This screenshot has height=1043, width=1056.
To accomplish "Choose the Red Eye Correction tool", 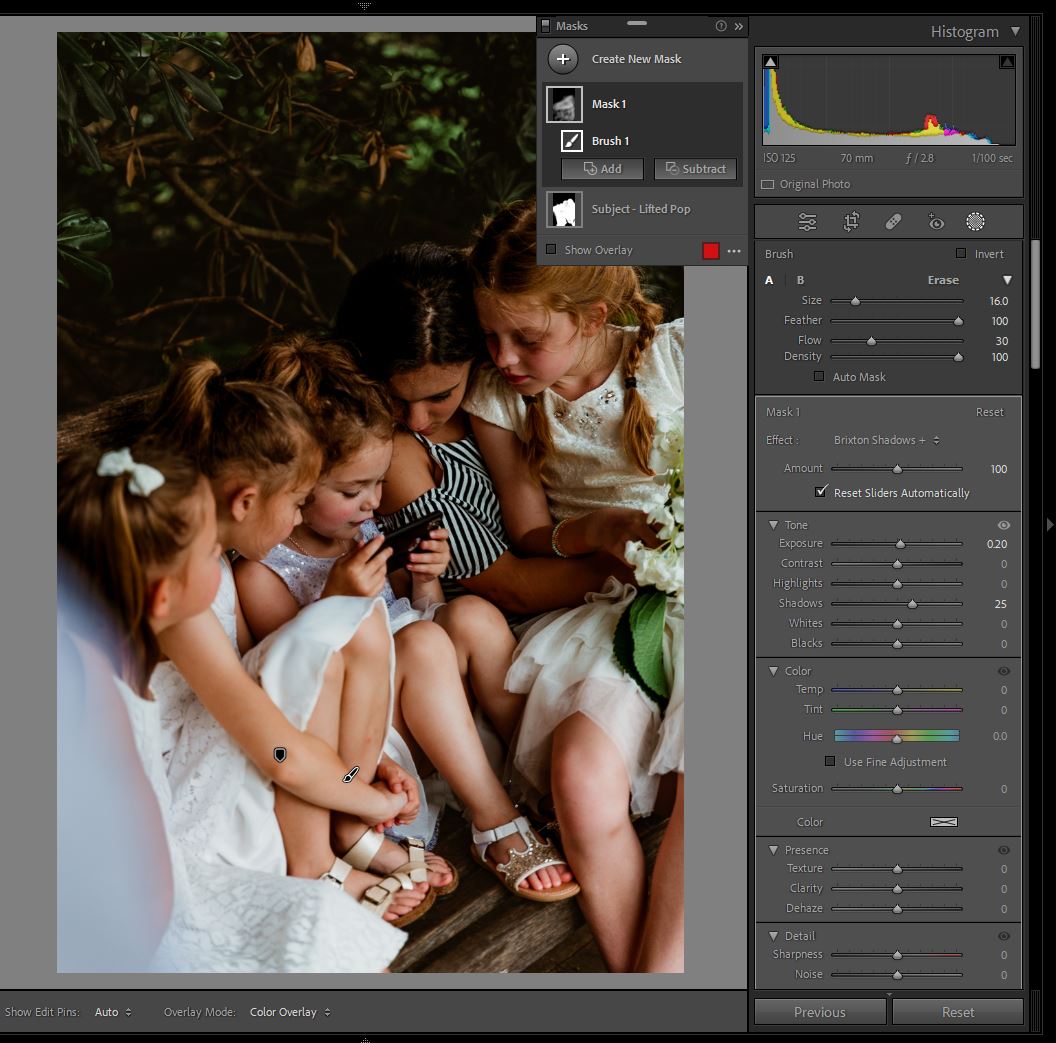I will tap(936, 222).
